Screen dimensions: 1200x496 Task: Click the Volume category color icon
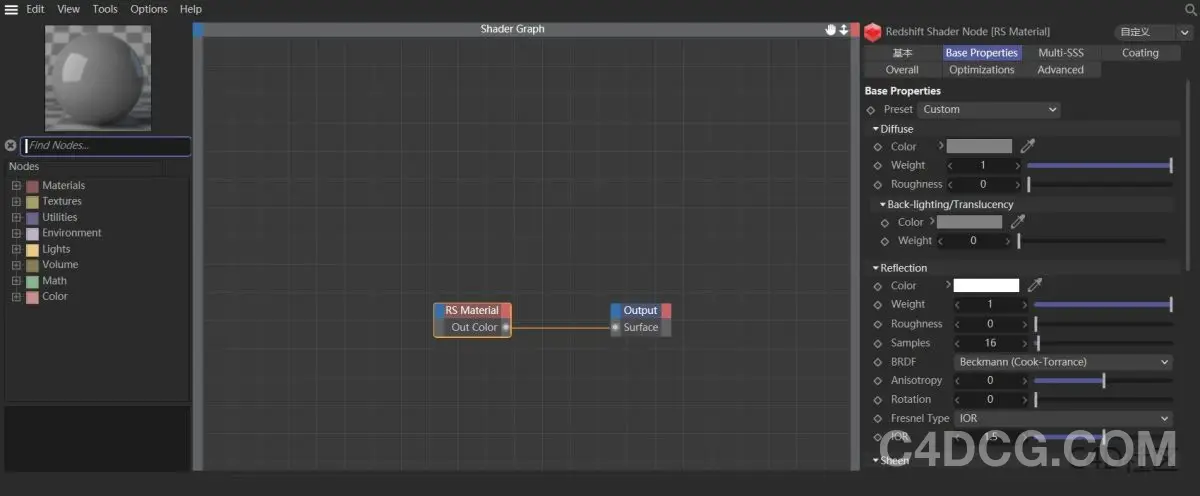[32, 265]
